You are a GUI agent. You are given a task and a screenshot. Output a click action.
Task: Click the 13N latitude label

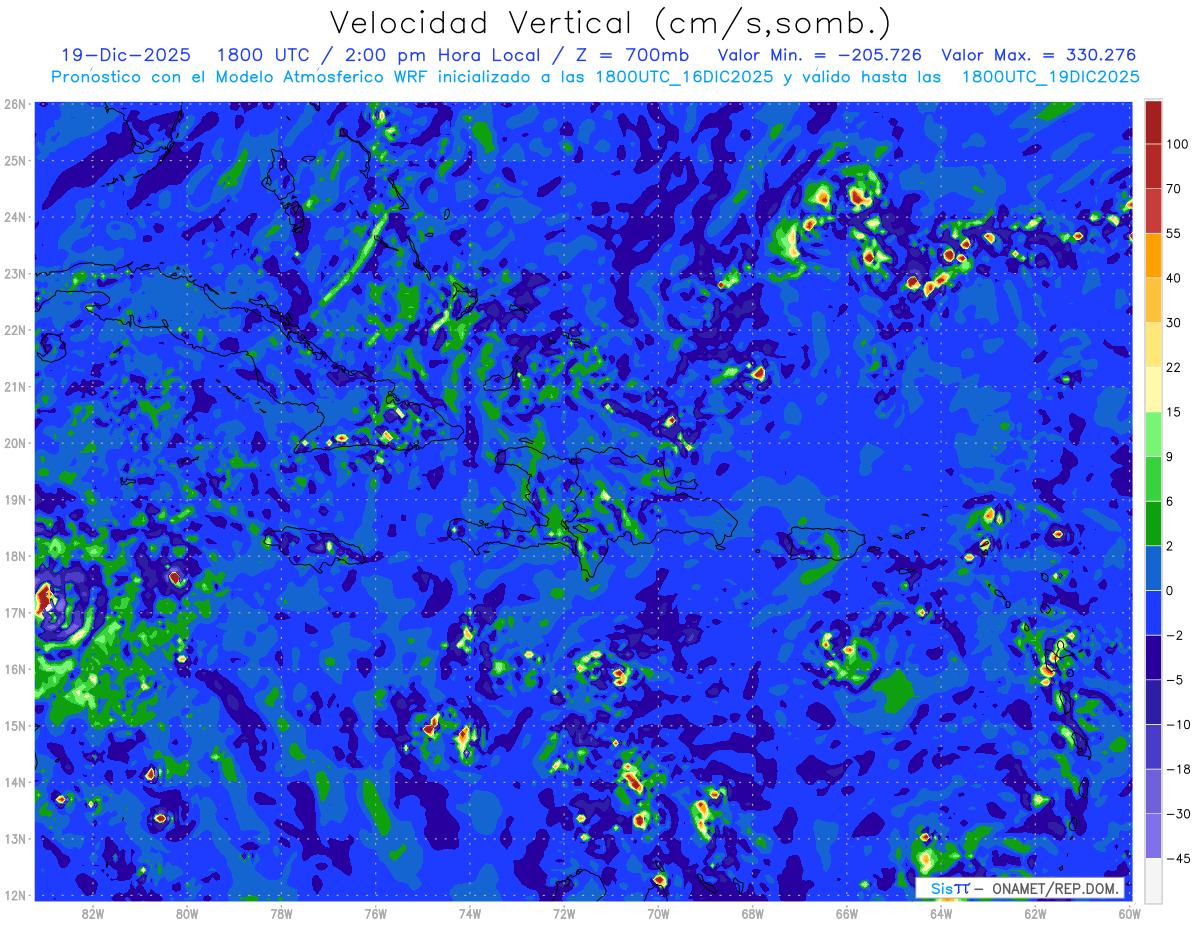coord(15,839)
